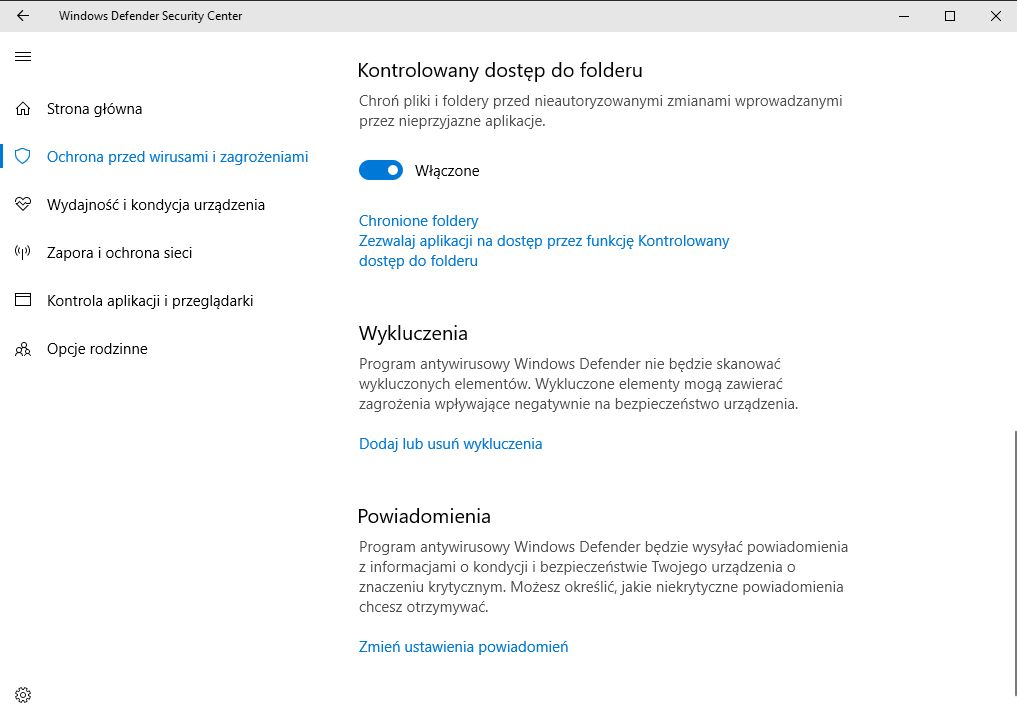The image size is (1017, 720).
Task: Click the back arrow icon
Action: [x=23, y=16]
